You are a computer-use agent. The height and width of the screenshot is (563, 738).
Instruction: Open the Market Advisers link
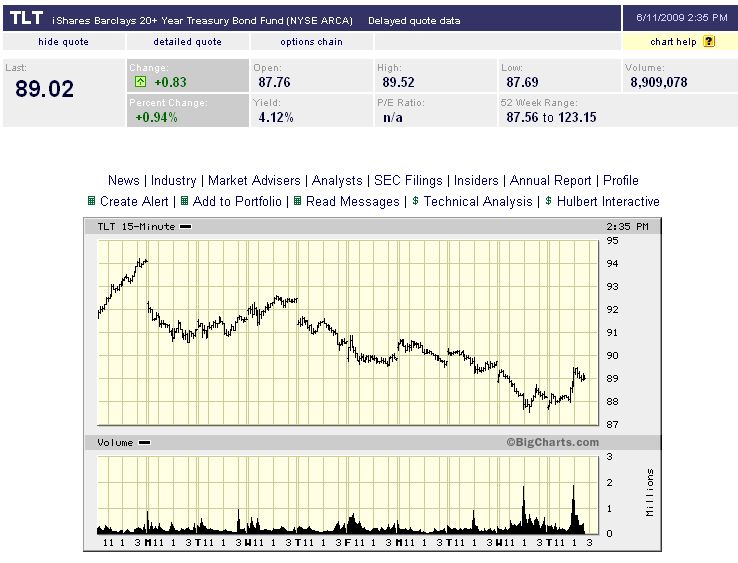click(254, 180)
